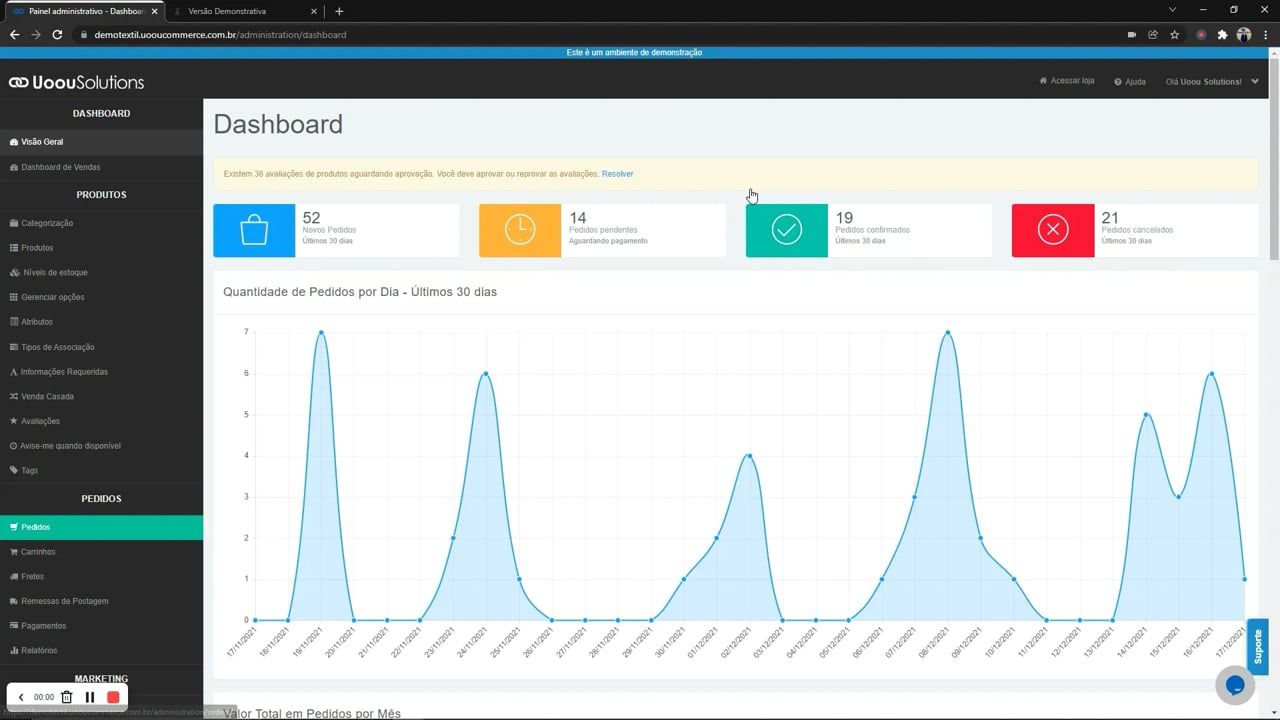Click the 08/12/2021 peak data point on chart

[x=947, y=332]
